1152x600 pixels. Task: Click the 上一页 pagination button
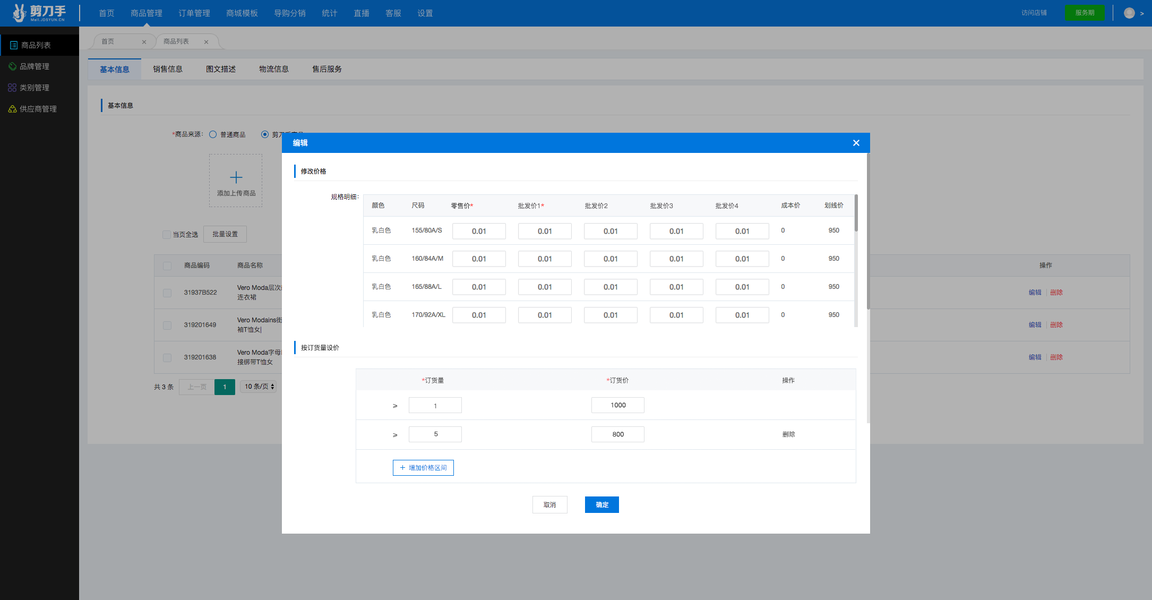pyautogui.click(x=196, y=386)
